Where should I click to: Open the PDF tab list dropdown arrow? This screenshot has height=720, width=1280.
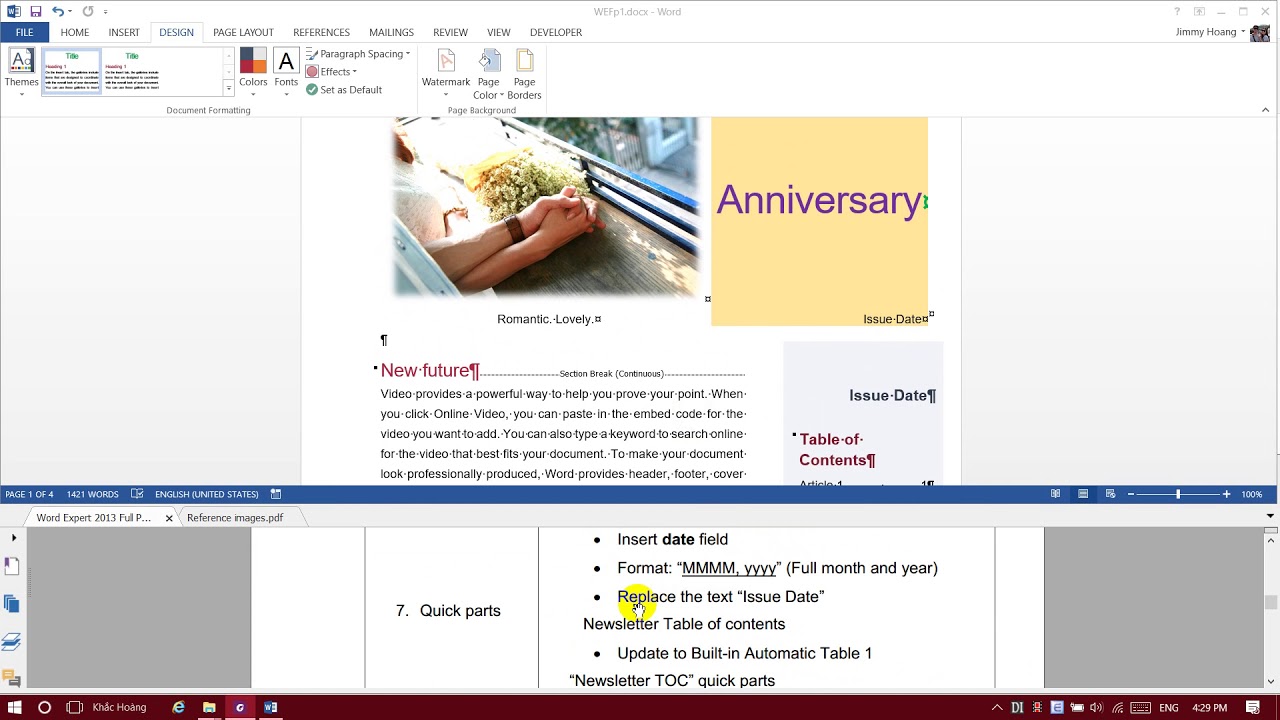pyautogui.click(x=1271, y=517)
